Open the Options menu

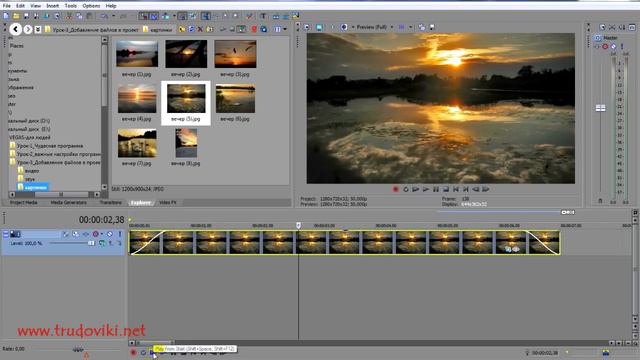tap(91, 6)
